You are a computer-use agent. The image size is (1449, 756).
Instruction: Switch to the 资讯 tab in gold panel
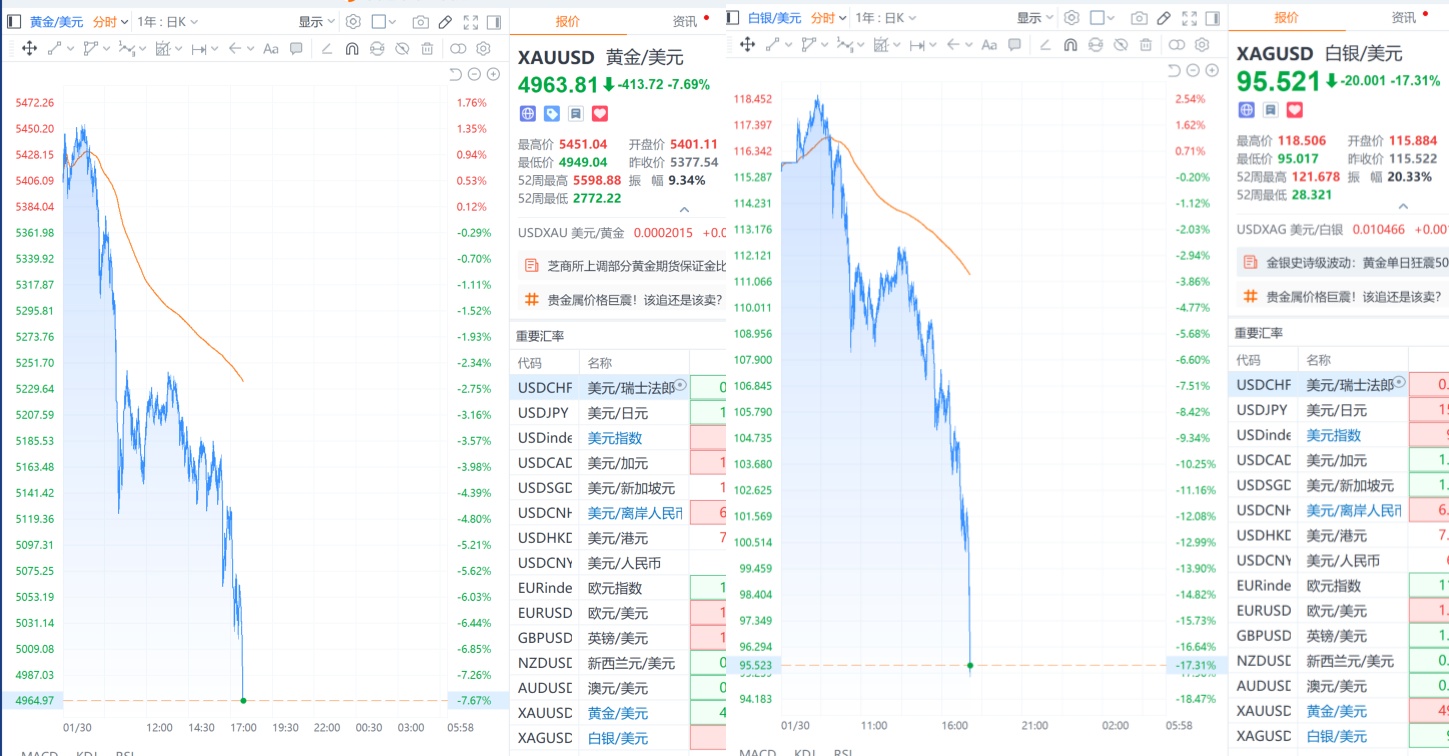(x=686, y=21)
